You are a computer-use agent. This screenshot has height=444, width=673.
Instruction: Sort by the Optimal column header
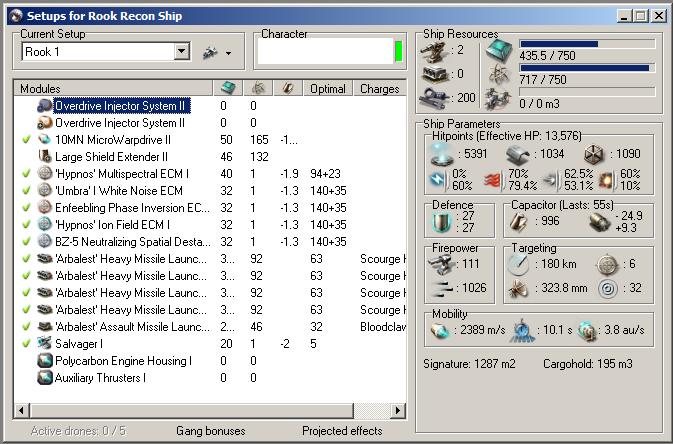pos(327,89)
